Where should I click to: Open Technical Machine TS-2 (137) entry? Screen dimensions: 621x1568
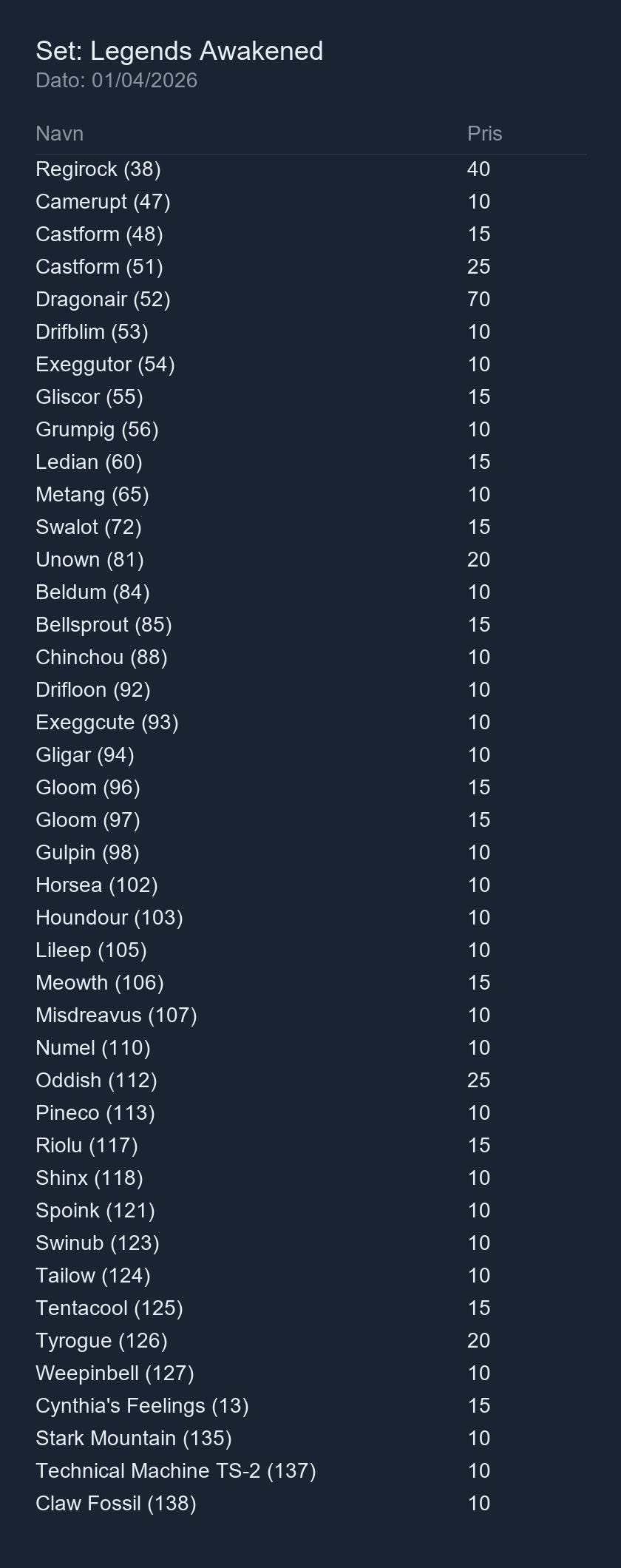pyautogui.click(x=175, y=1471)
